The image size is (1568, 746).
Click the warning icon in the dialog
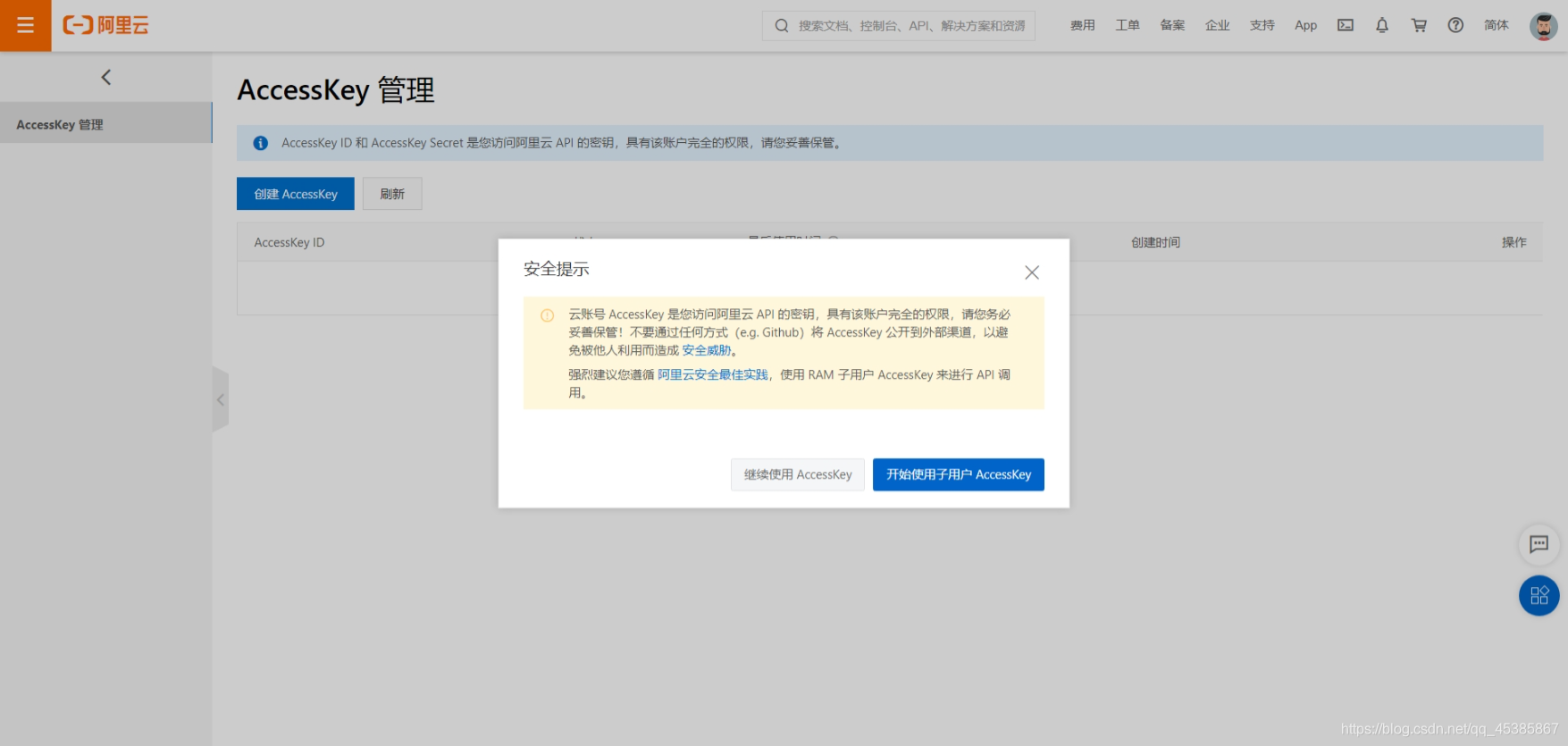pyautogui.click(x=548, y=315)
